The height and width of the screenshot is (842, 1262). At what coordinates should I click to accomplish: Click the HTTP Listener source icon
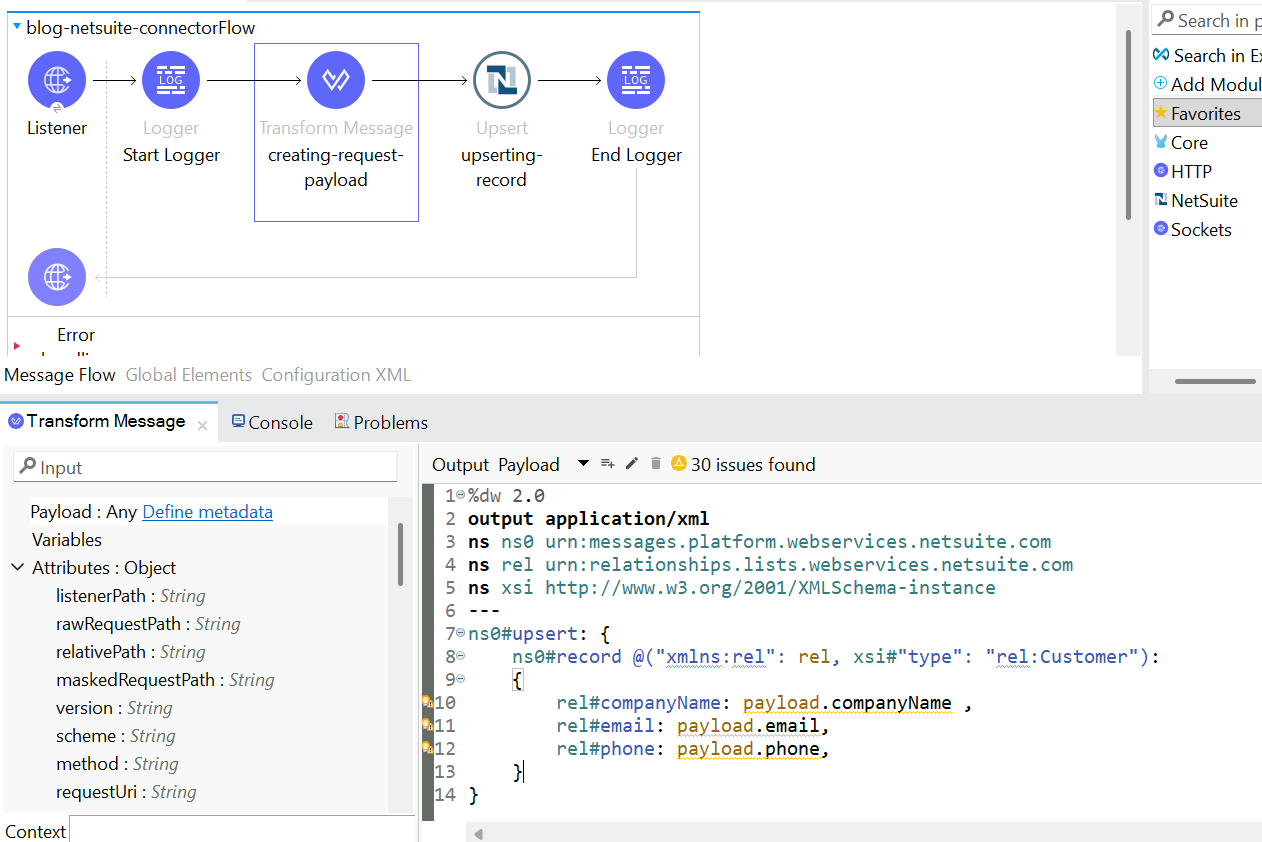57,80
